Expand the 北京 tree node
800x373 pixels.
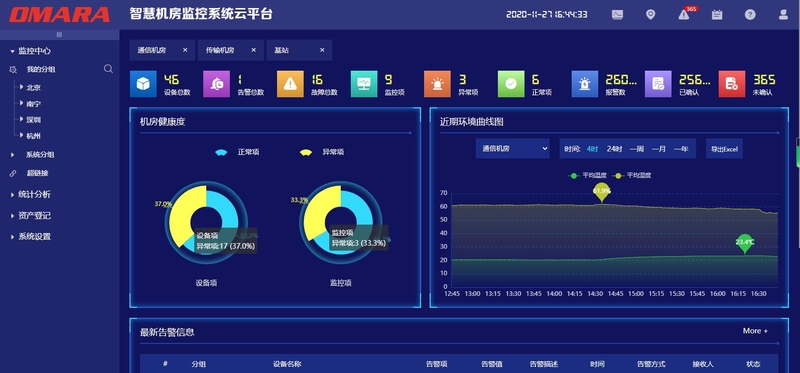(22, 87)
